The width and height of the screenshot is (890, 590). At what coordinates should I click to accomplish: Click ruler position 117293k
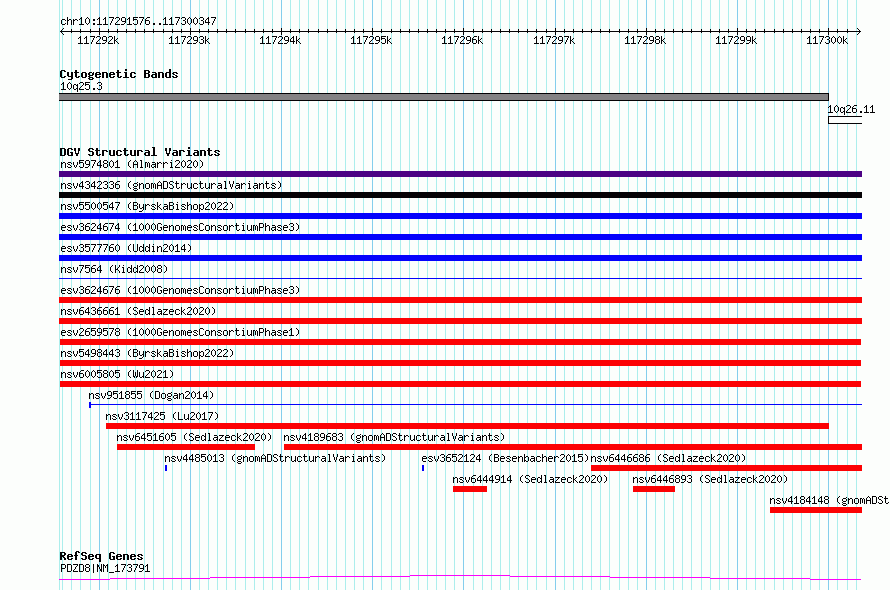(x=189, y=40)
